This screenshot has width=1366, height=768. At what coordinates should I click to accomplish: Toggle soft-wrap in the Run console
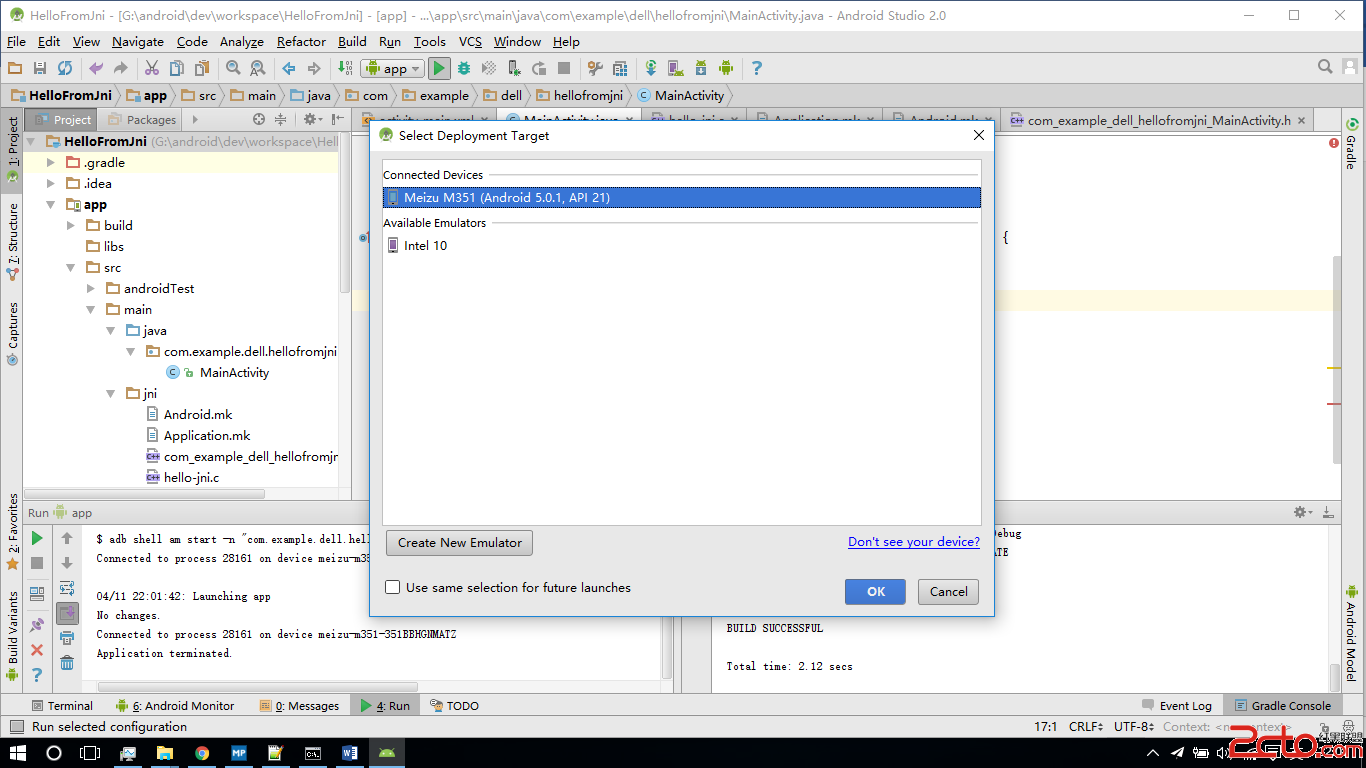67,588
